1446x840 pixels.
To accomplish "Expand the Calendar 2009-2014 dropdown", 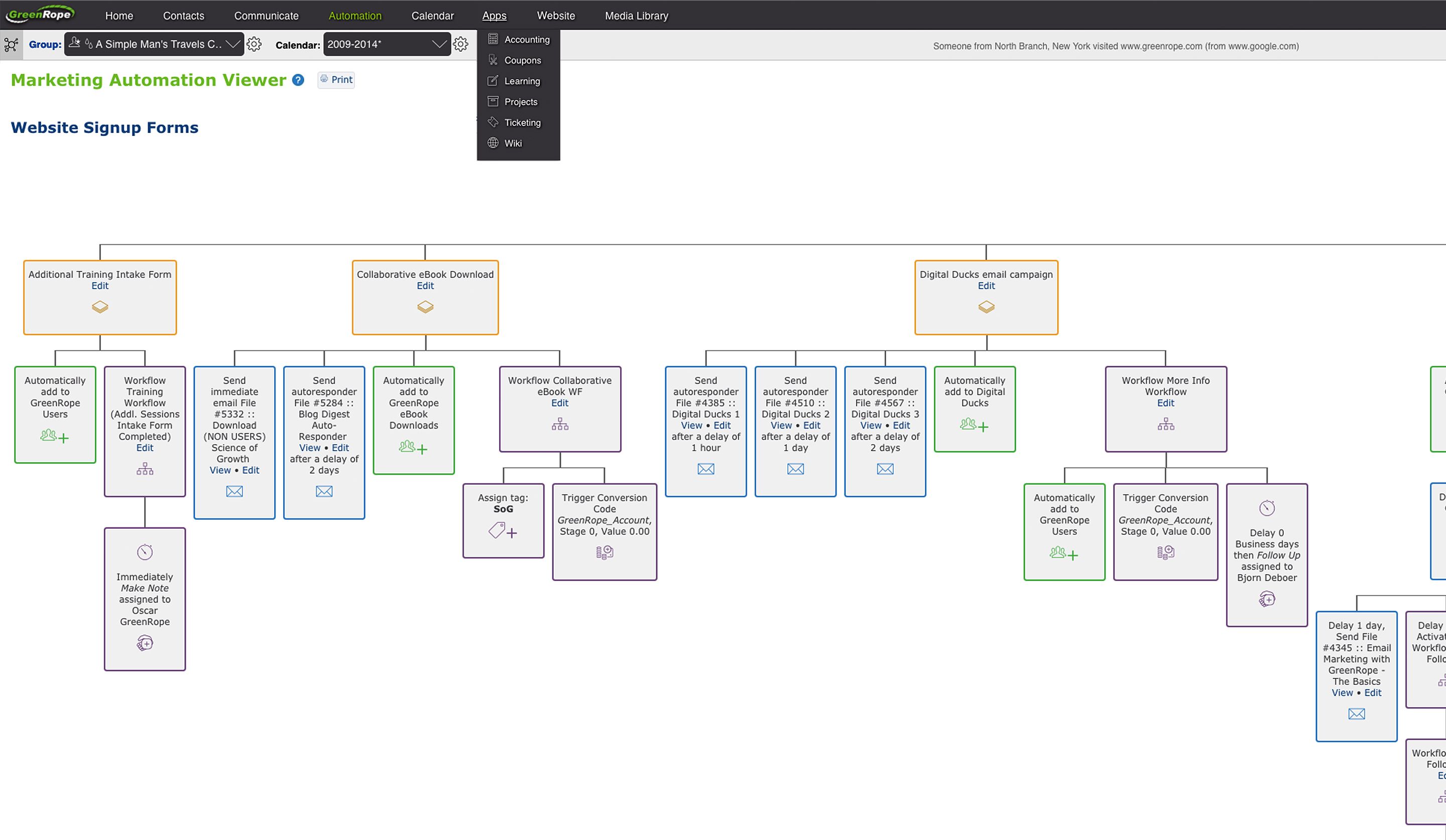I will coord(386,44).
